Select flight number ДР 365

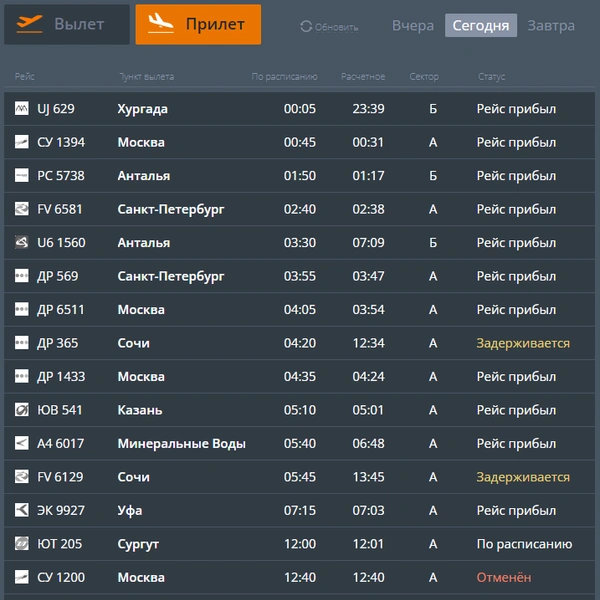57,343
